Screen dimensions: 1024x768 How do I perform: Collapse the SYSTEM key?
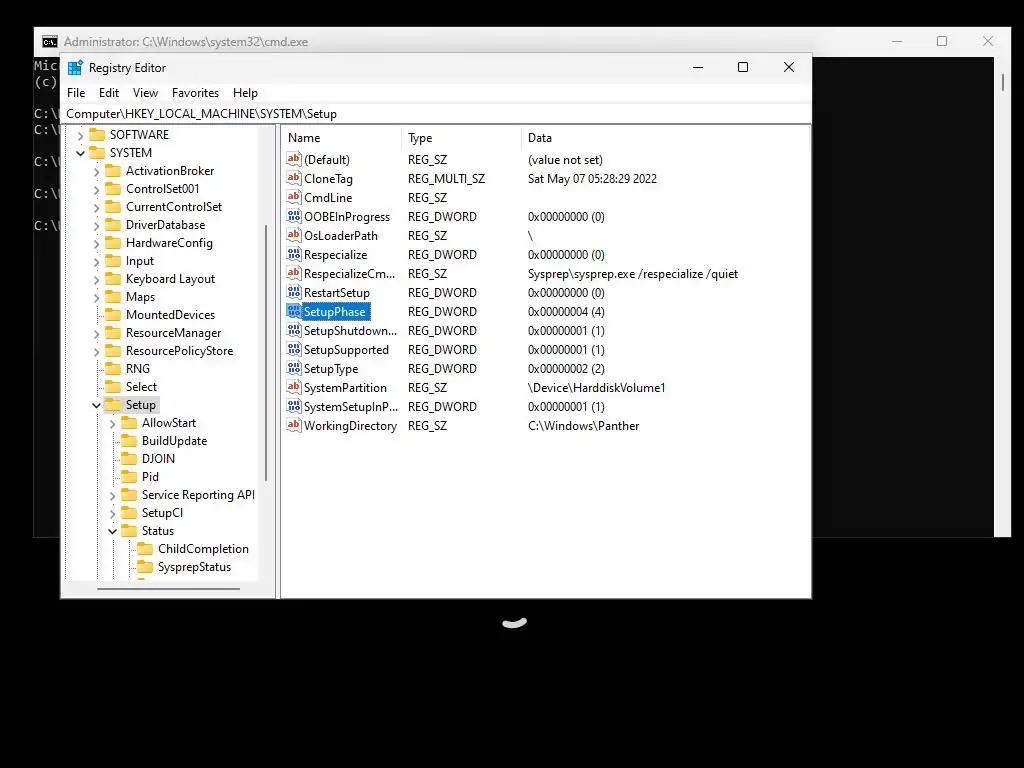[x=80, y=153]
